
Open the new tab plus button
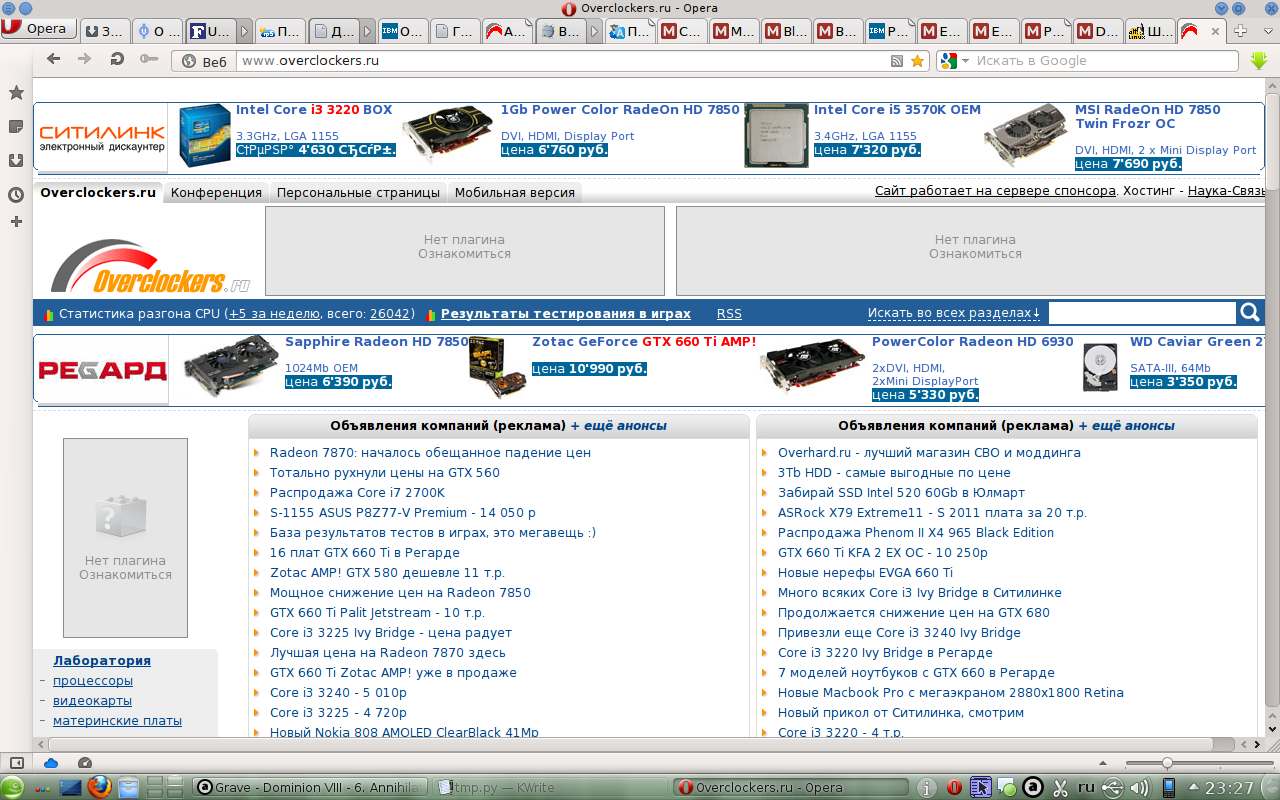coord(1240,31)
